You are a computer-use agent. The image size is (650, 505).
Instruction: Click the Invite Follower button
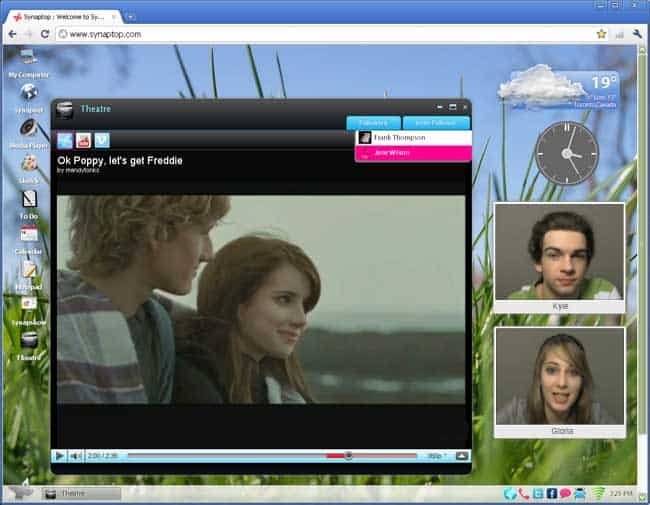click(436, 123)
